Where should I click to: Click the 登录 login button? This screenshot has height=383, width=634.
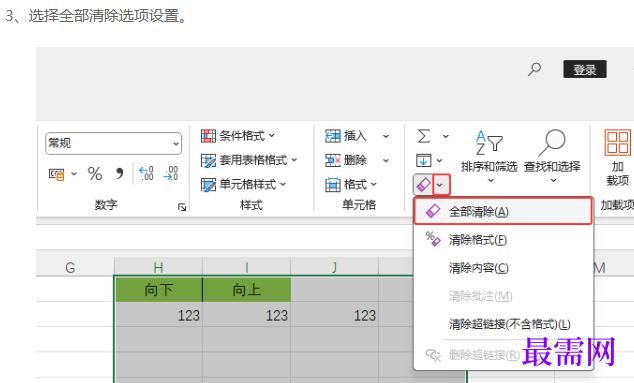pyautogui.click(x=585, y=70)
